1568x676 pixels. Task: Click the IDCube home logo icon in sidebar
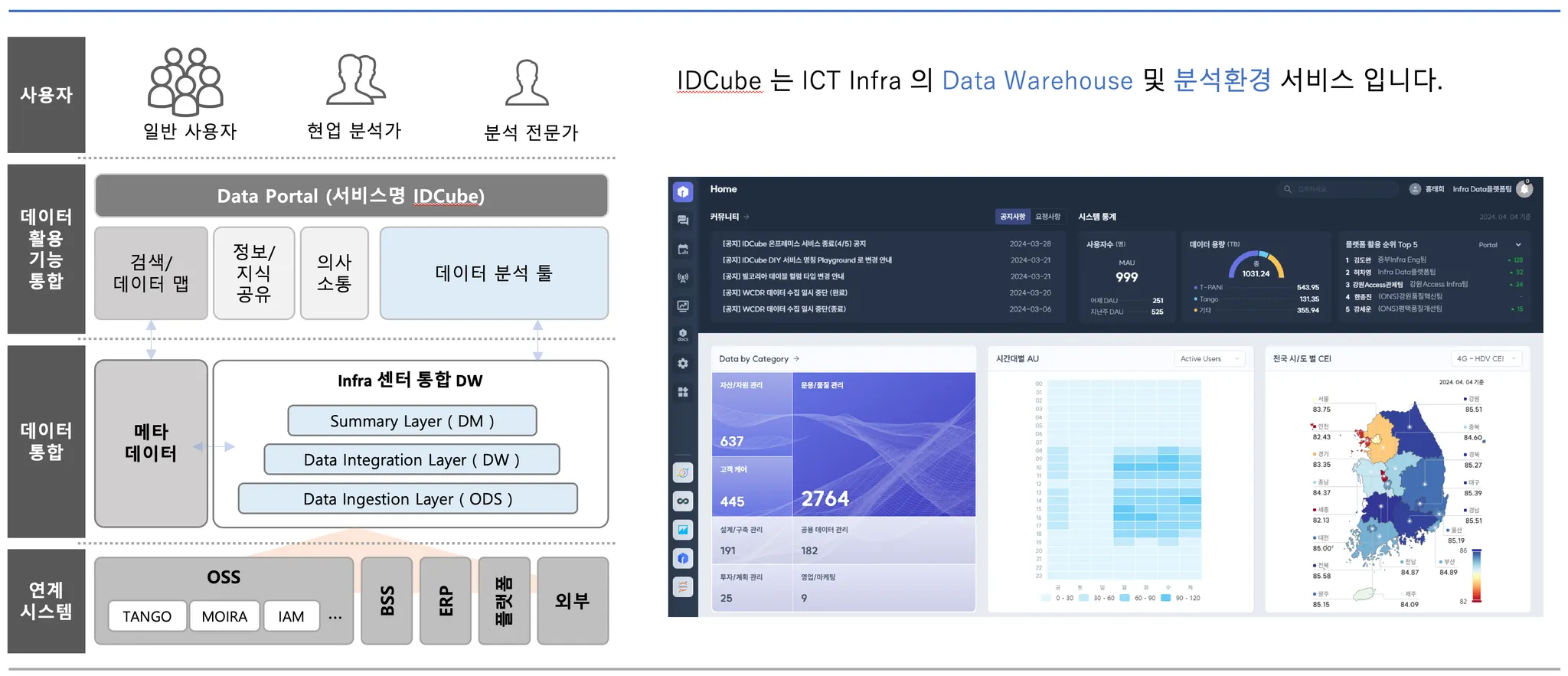pos(683,191)
